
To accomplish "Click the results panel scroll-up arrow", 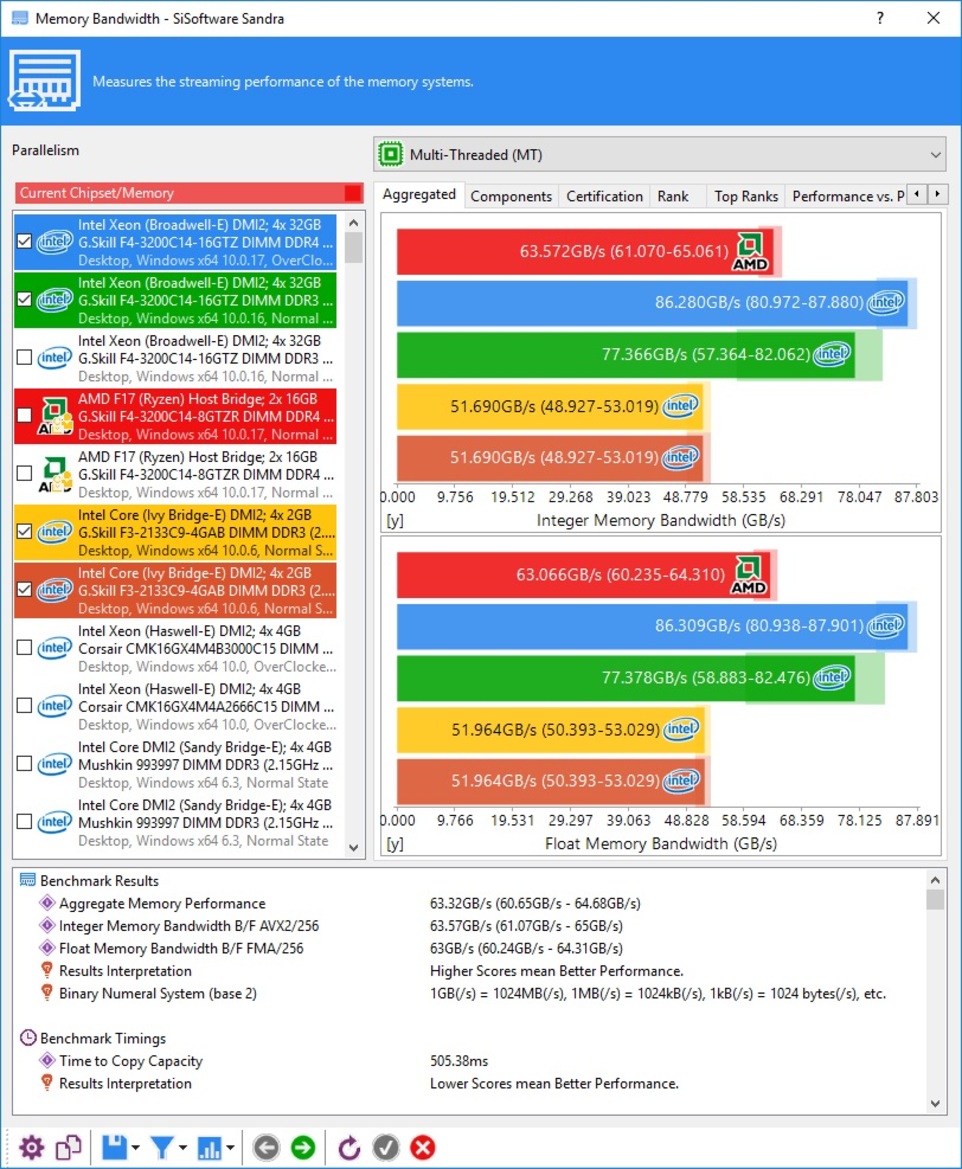I will point(935,880).
